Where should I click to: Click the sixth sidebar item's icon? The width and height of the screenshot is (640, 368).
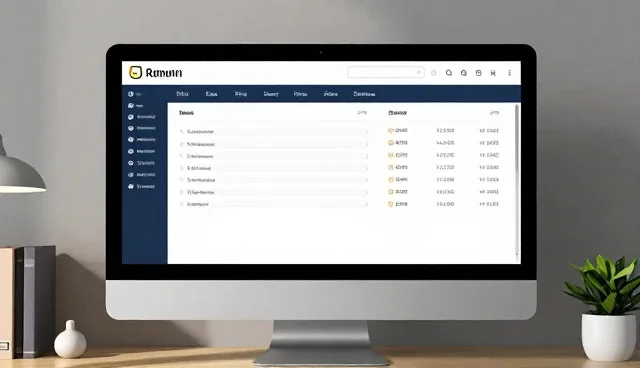coord(131,151)
